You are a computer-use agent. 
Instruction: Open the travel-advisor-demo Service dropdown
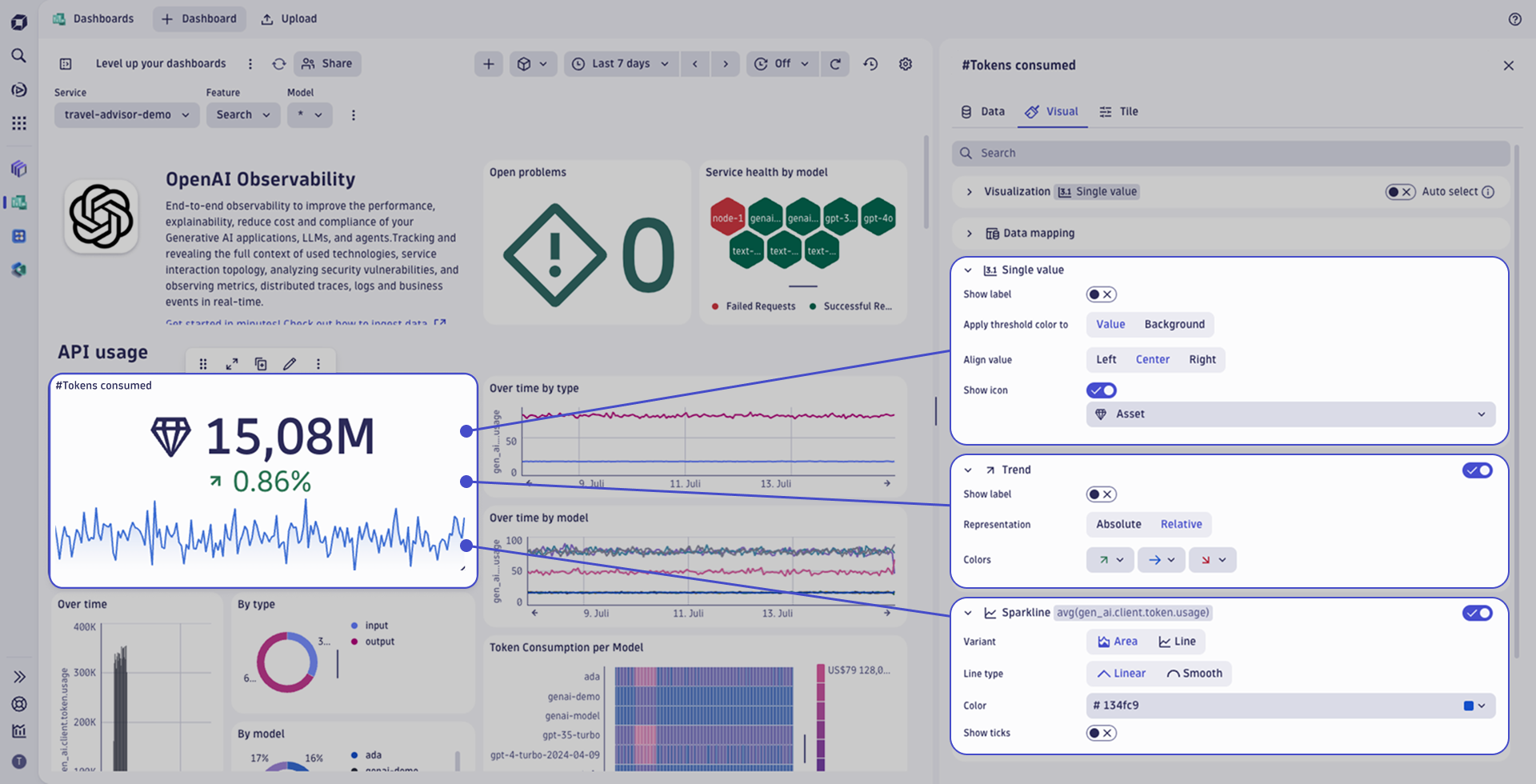click(126, 114)
